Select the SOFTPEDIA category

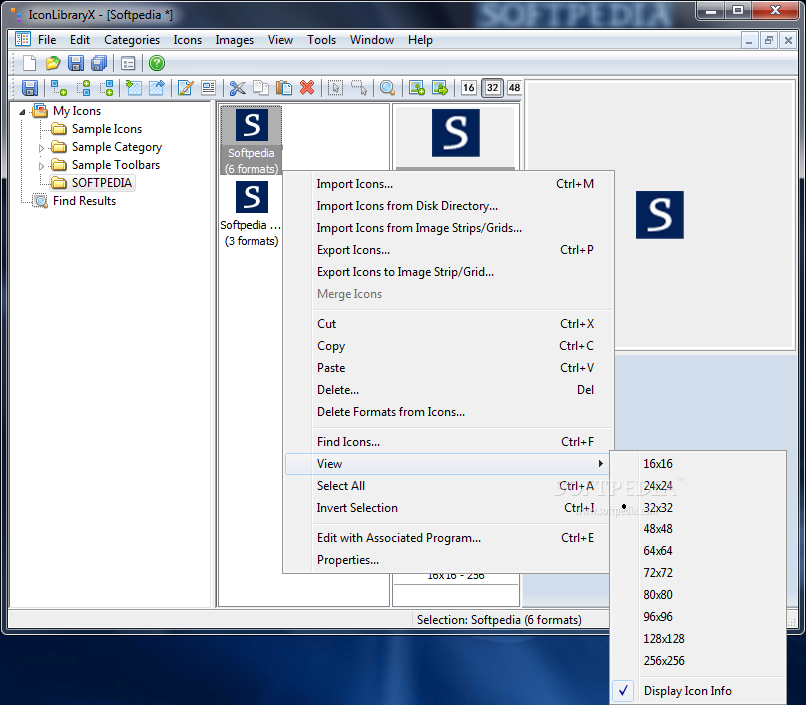pos(101,183)
